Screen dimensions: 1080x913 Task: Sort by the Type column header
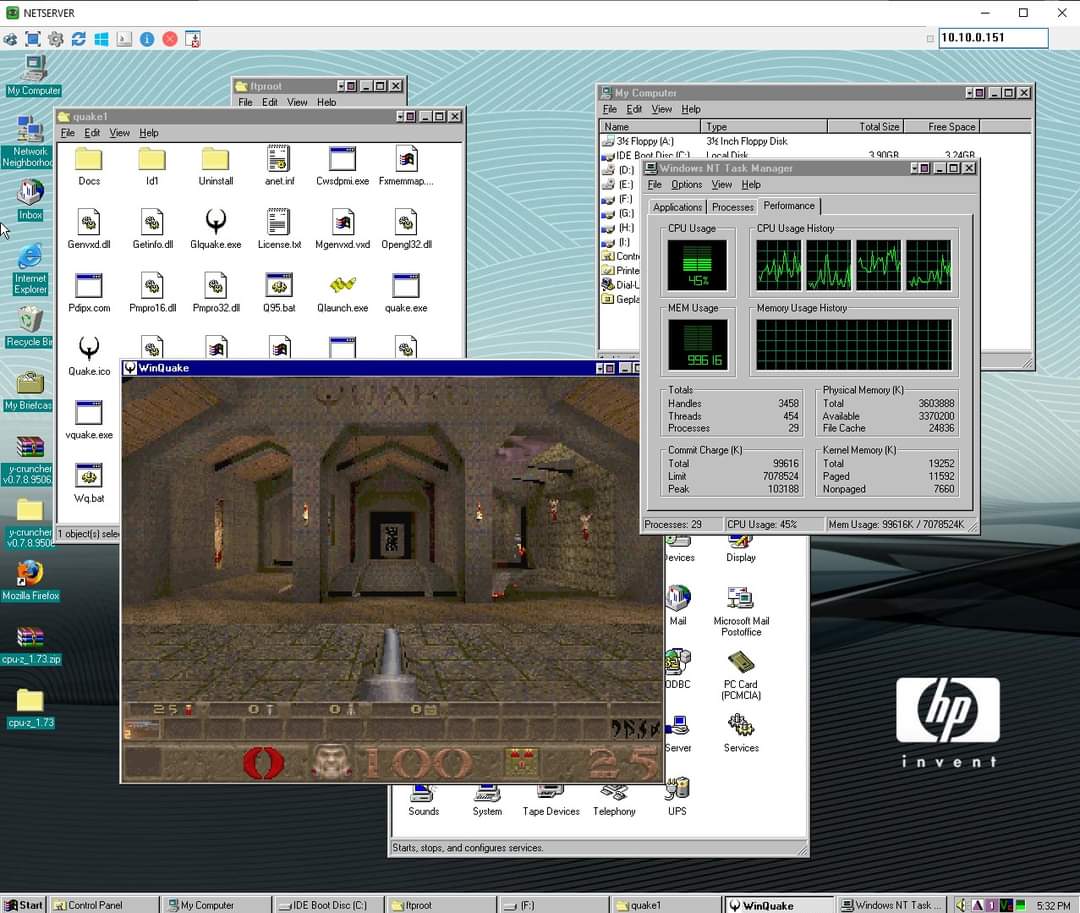[764, 127]
